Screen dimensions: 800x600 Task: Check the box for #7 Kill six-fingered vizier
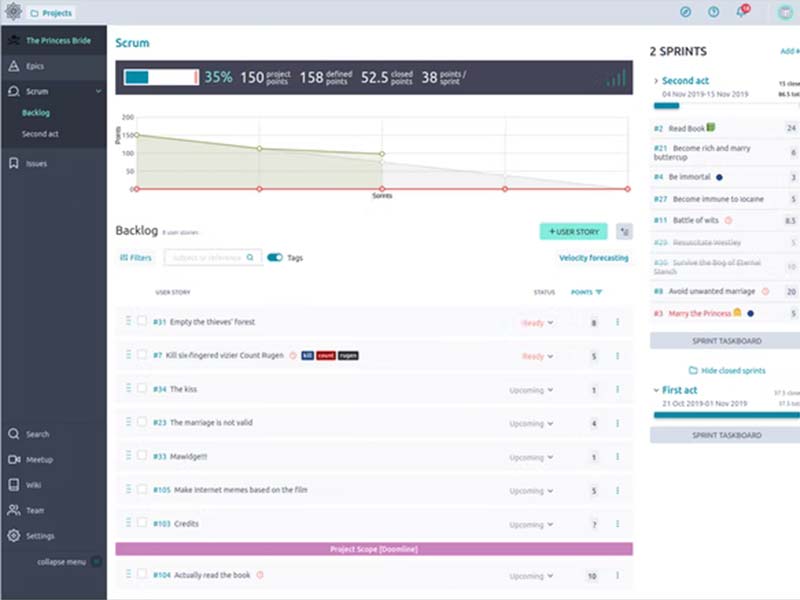pos(142,355)
